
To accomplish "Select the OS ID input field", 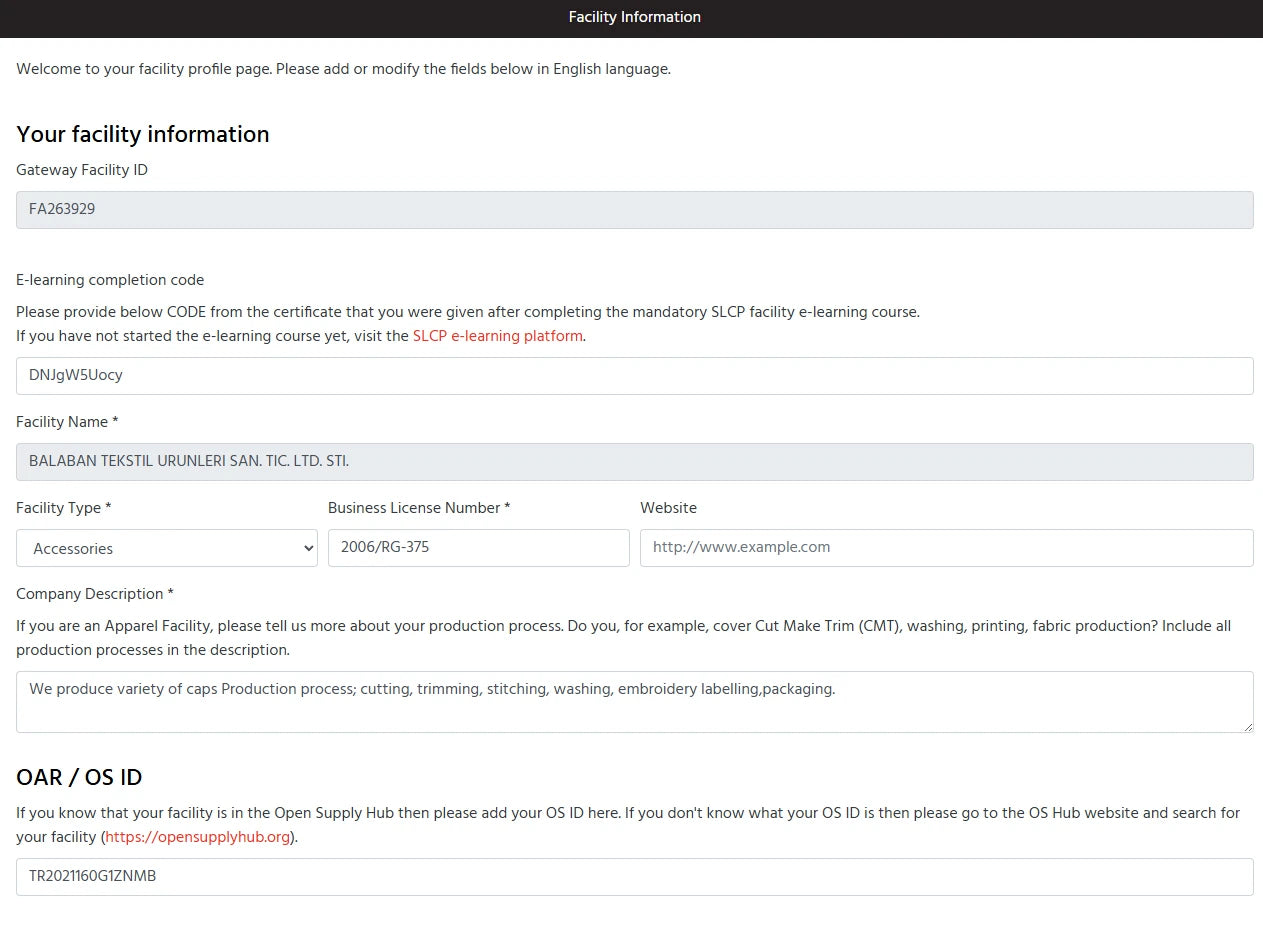I will [x=634, y=877].
